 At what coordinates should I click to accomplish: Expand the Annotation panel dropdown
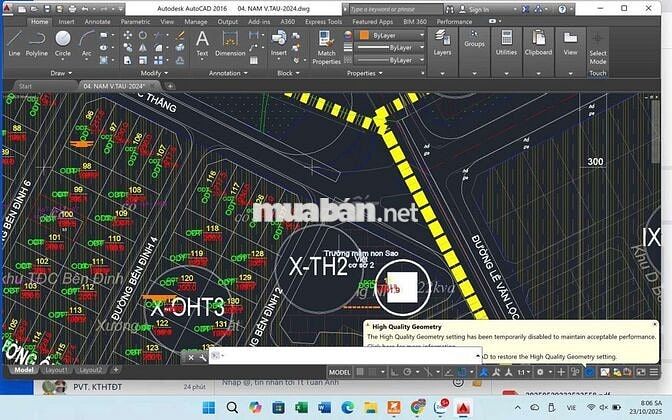228,73
